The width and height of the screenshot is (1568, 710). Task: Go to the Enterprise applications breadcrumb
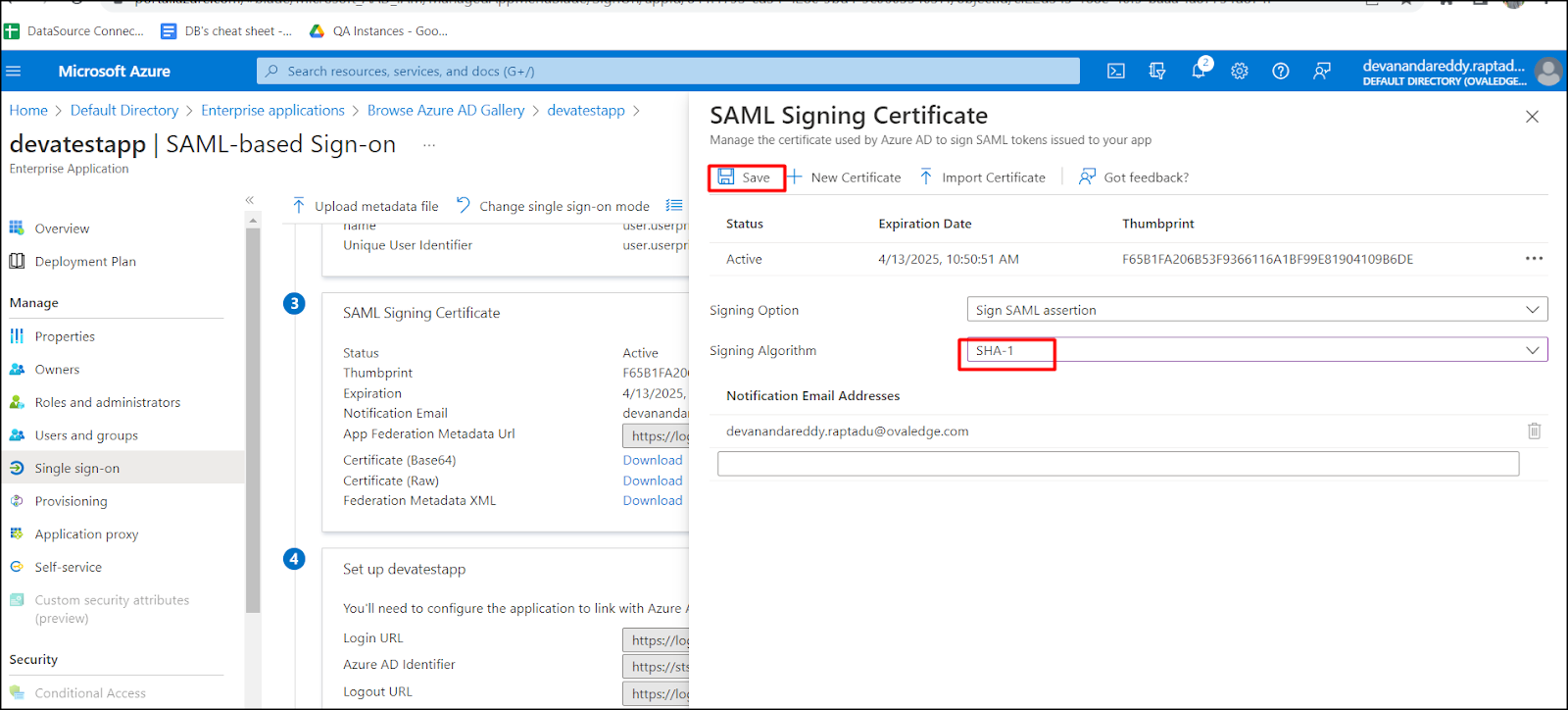tap(273, 111)
